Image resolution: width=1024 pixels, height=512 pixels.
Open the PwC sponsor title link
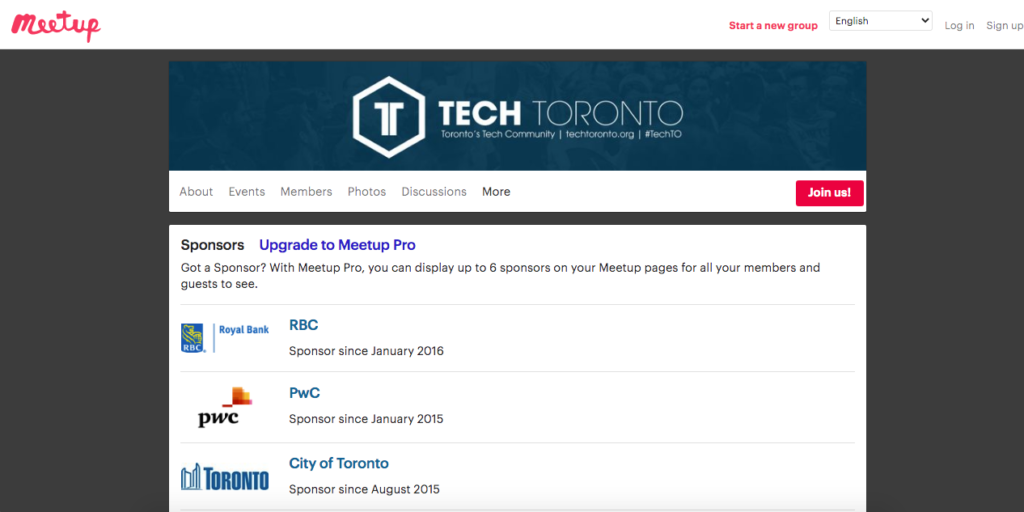304,393
